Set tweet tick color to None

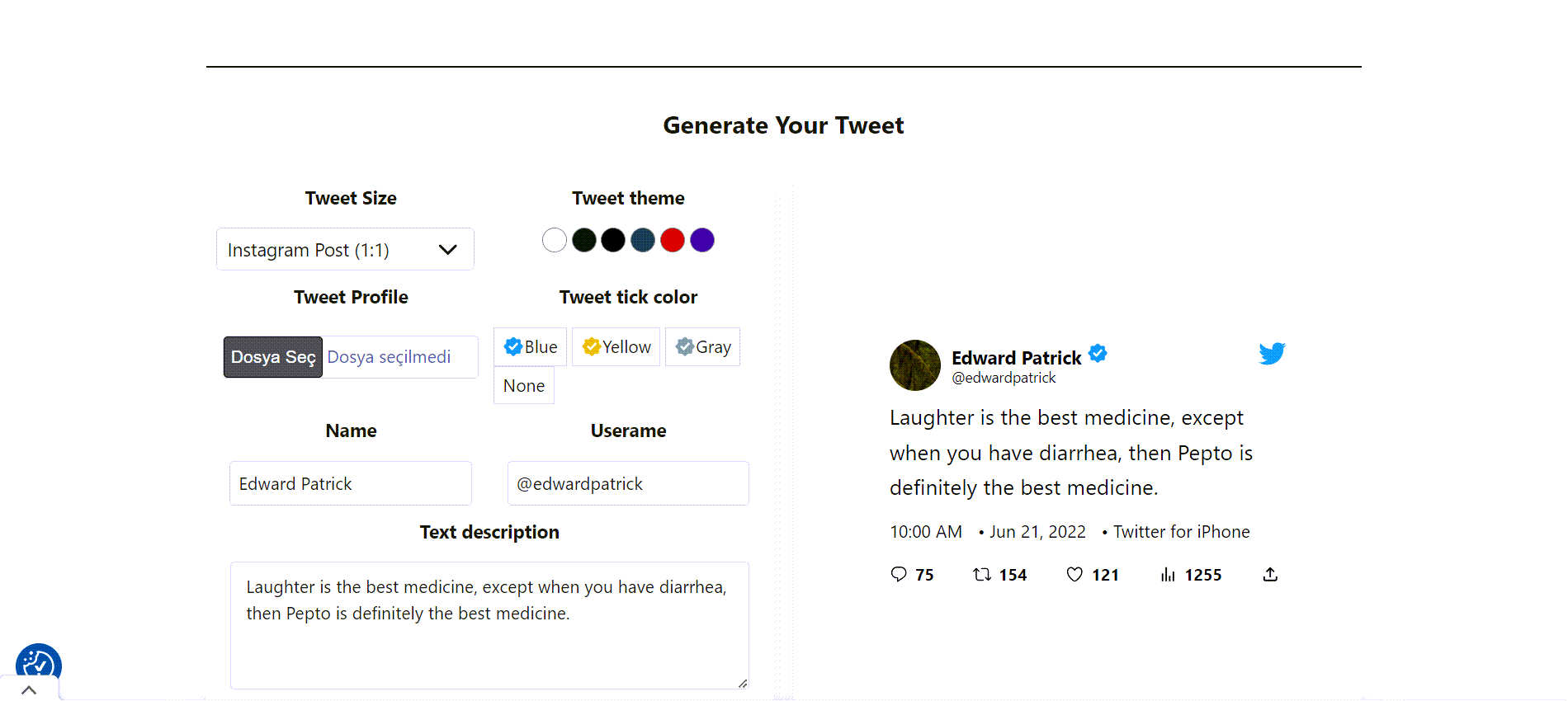point(523,385)
